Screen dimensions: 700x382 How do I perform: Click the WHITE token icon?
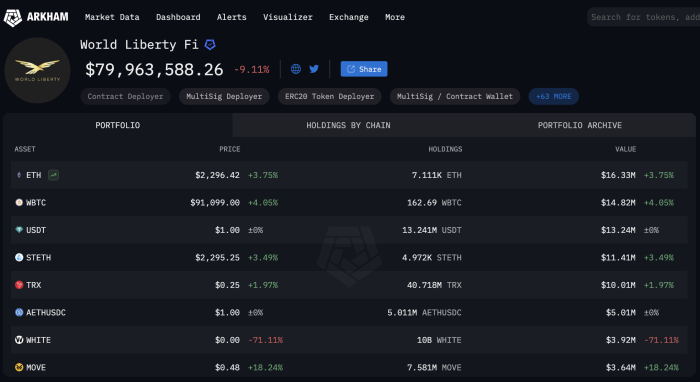(19, 340)
